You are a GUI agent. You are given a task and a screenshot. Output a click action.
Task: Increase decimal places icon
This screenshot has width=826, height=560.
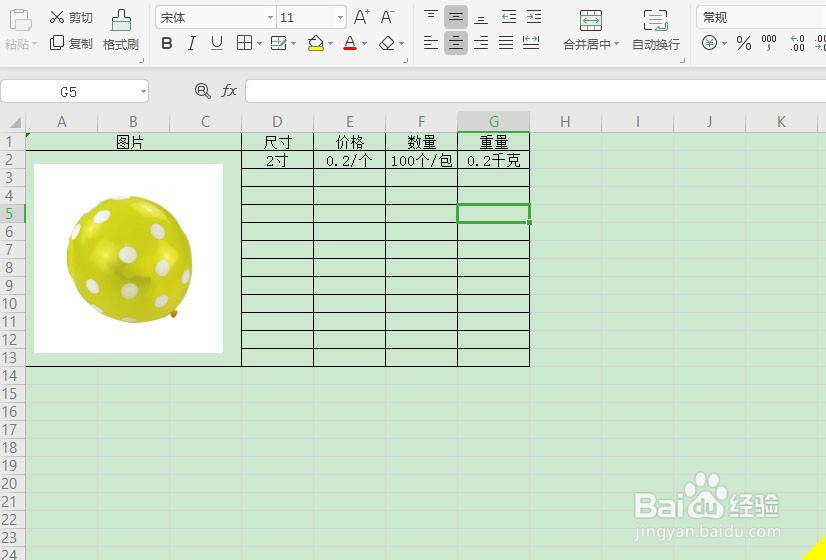click(797, 43)
